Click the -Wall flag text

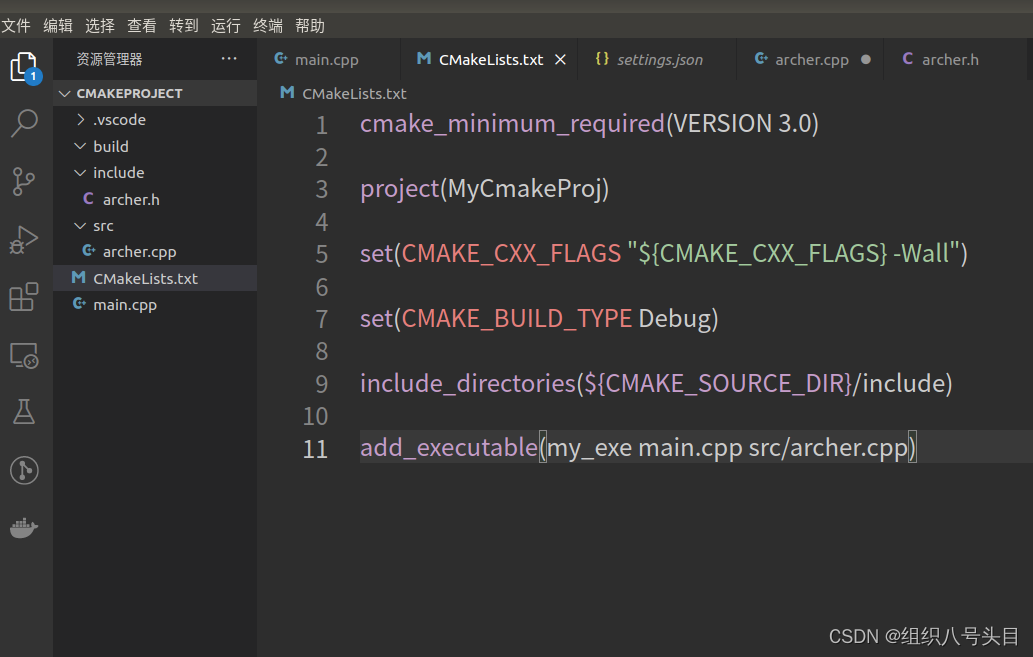[920, 254]
